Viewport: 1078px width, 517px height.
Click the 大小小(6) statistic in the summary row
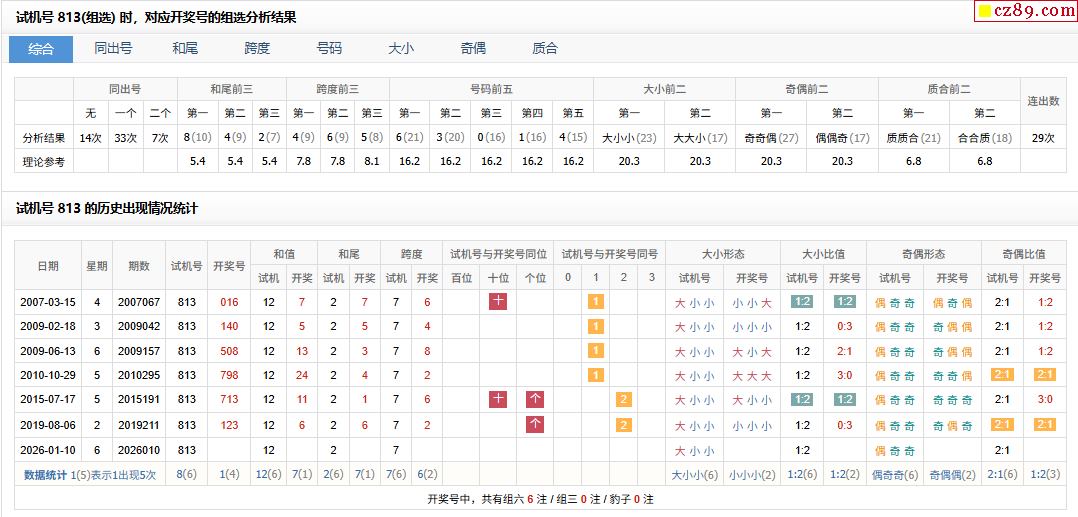pos(694,475)
